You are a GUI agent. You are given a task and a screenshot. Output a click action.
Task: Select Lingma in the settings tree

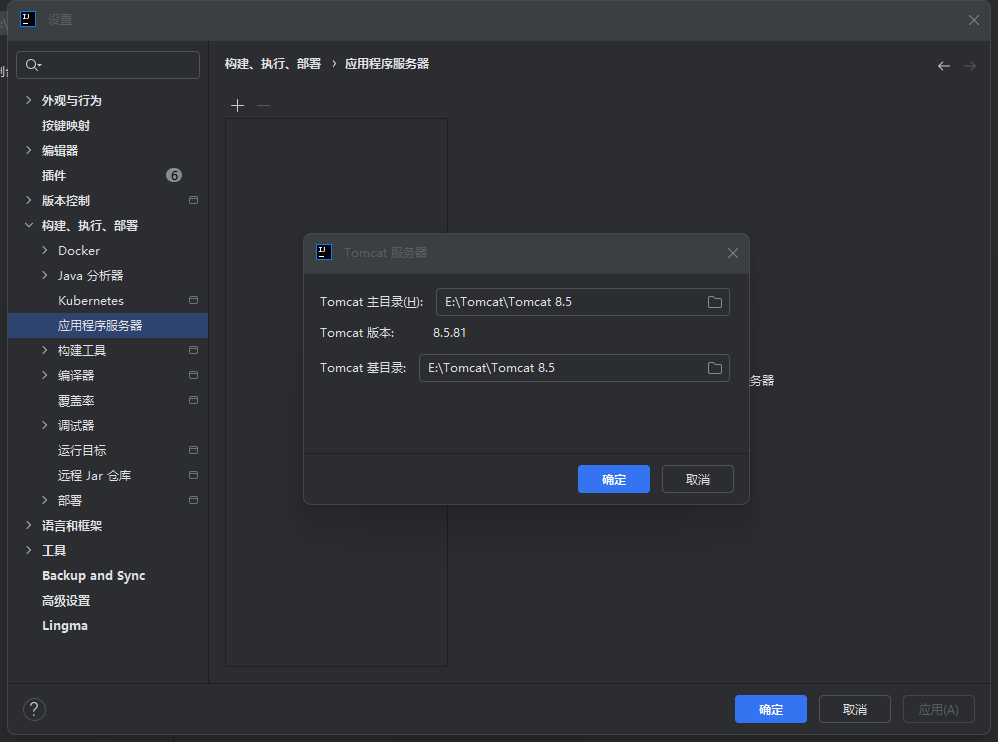[x=65, y=625]
